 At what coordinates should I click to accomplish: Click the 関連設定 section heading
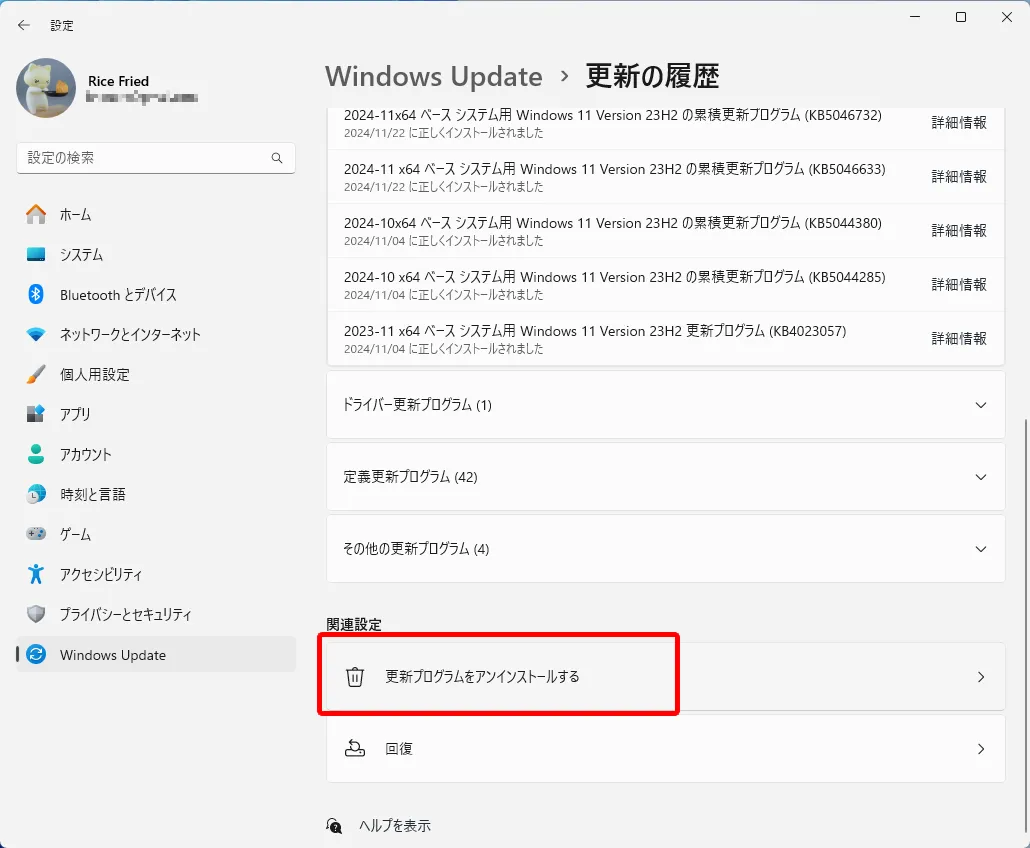354,625
